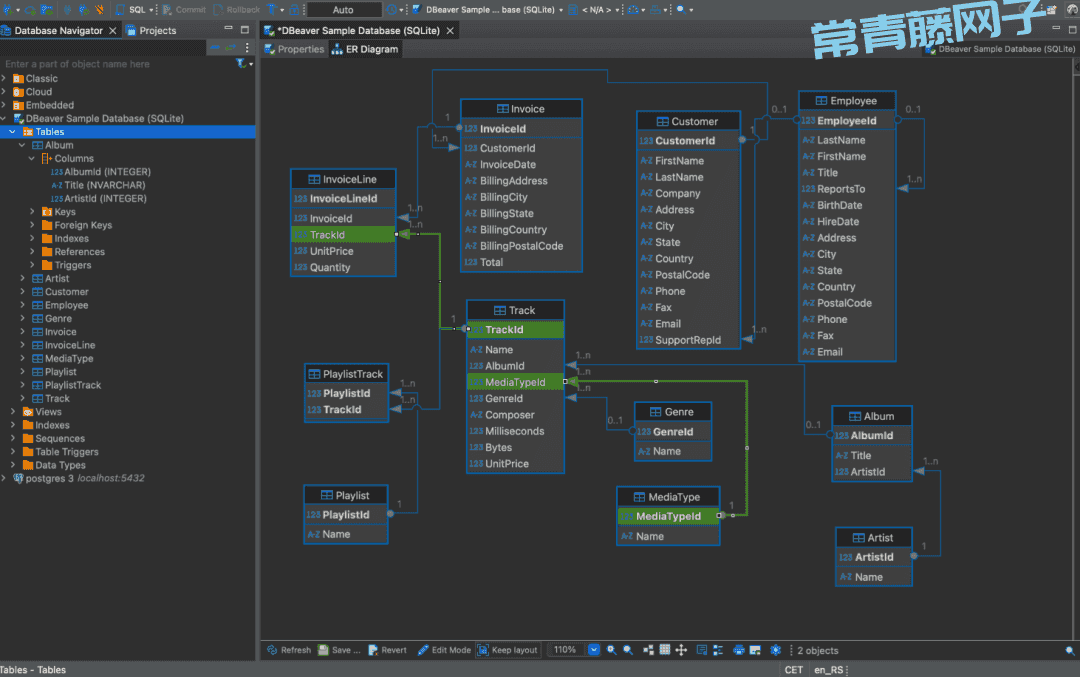1080x677 pixels.
Task: Toggle the Keep layout option
Action: tap(508, 650)
